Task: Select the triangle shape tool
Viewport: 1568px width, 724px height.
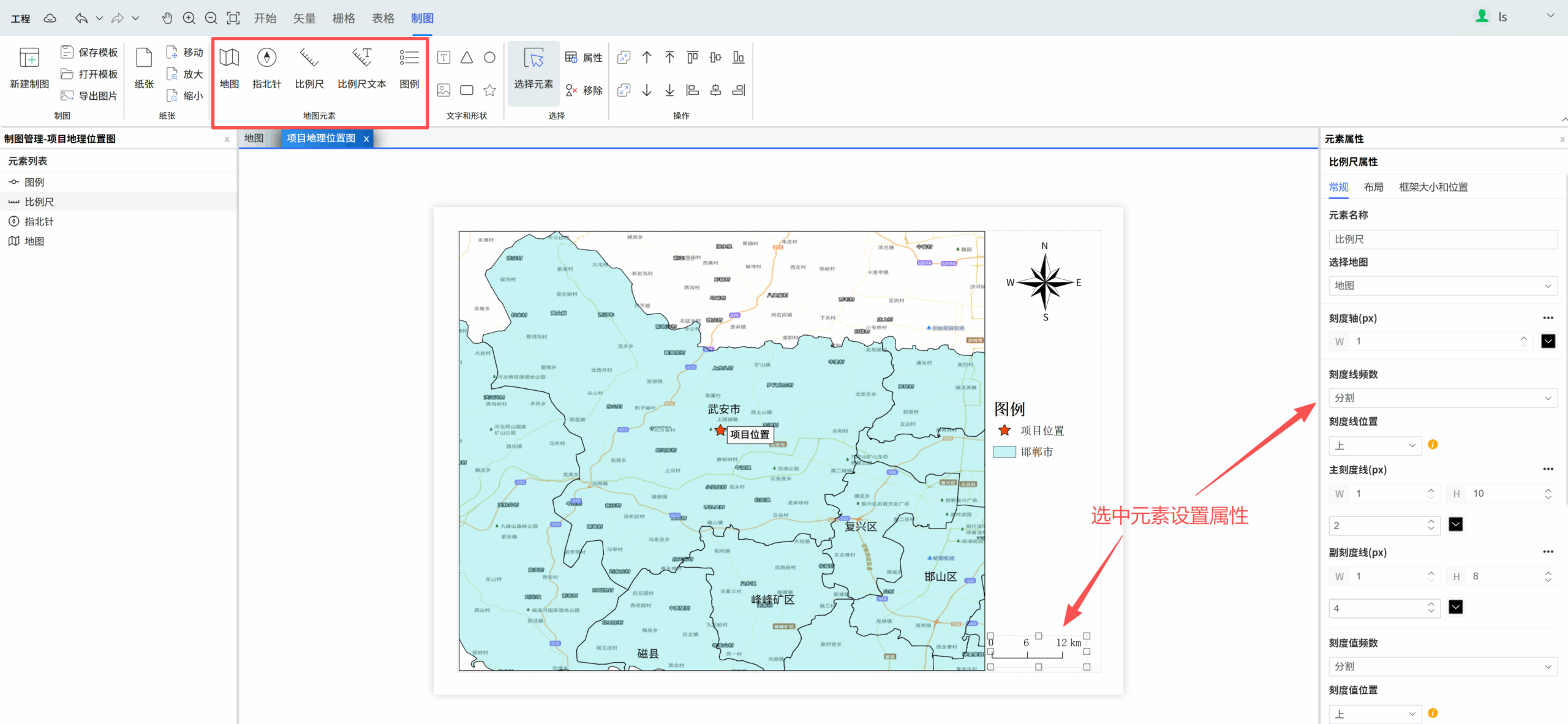Action: point(467,58)
